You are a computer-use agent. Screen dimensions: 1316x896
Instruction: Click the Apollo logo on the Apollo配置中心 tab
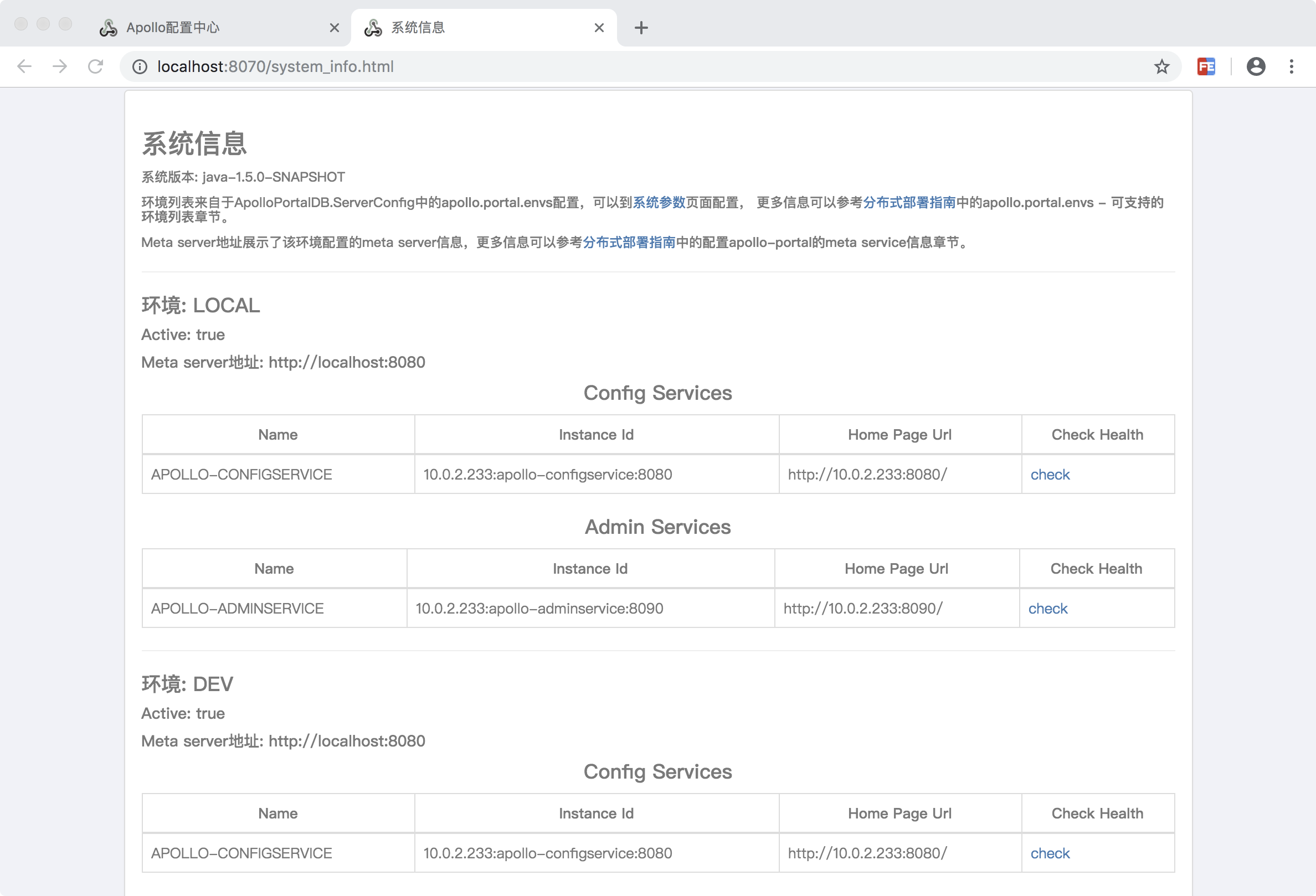pyautogui.click(x=108, y=28)
